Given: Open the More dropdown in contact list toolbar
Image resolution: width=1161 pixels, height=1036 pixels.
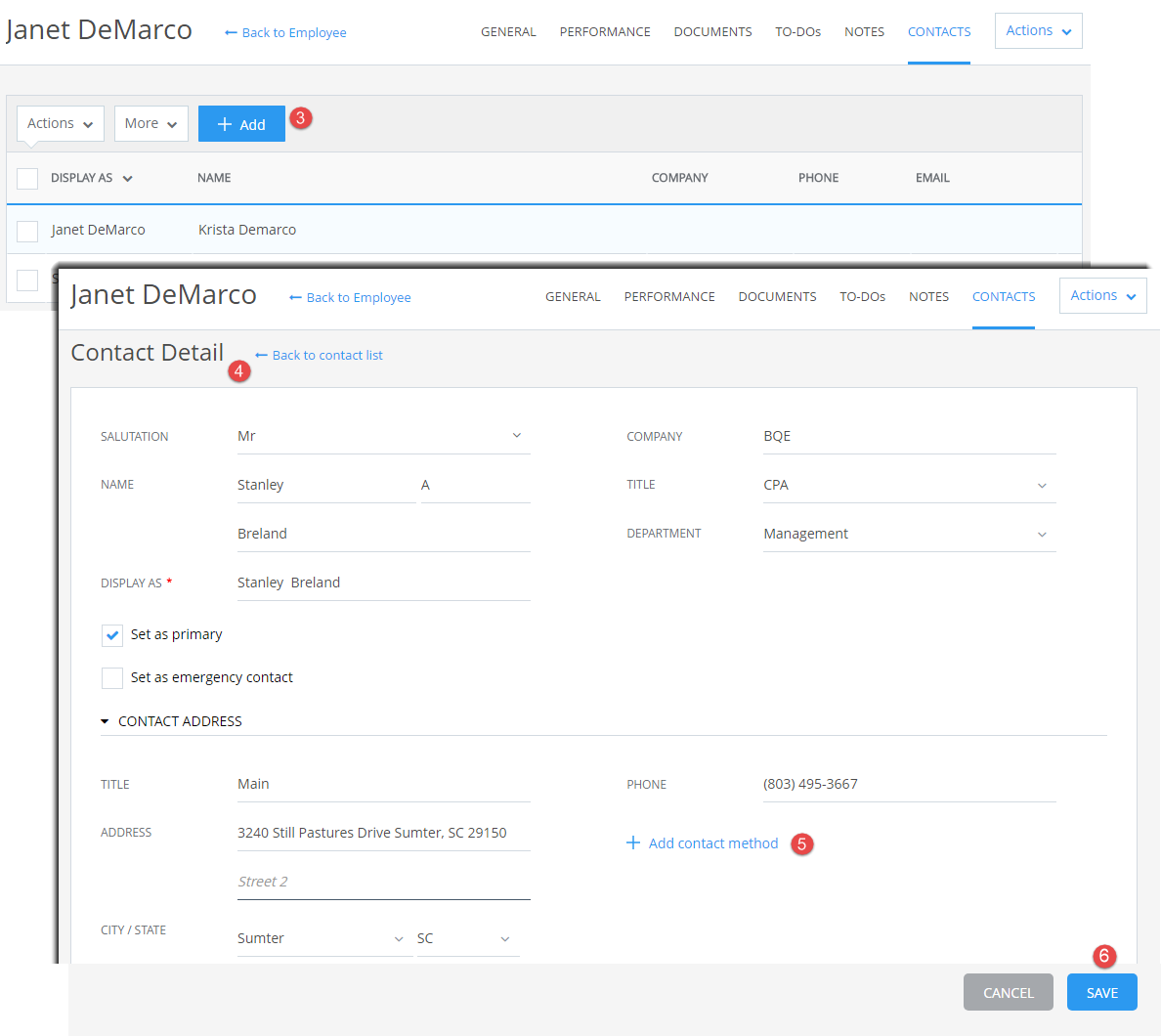Looking at the screenshot, I should (x=151, y=124).
